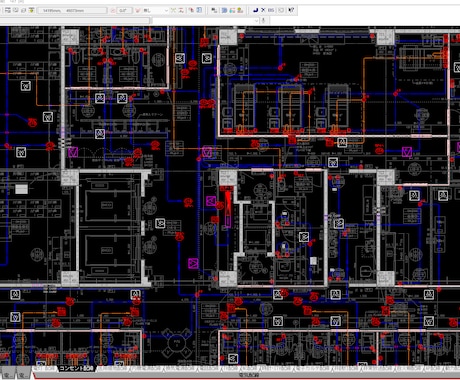The image size is (460, 380).
Task: Open the first gray tab at bottom-left corner
Action: pyautogui.click(x=8, y=373)
